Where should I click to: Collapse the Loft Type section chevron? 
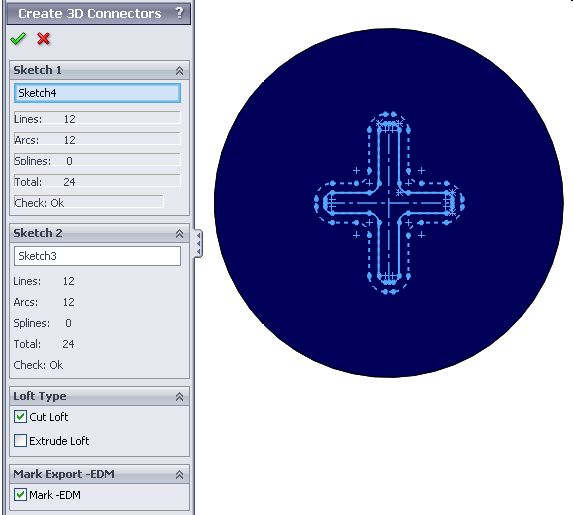pos(179,397)
